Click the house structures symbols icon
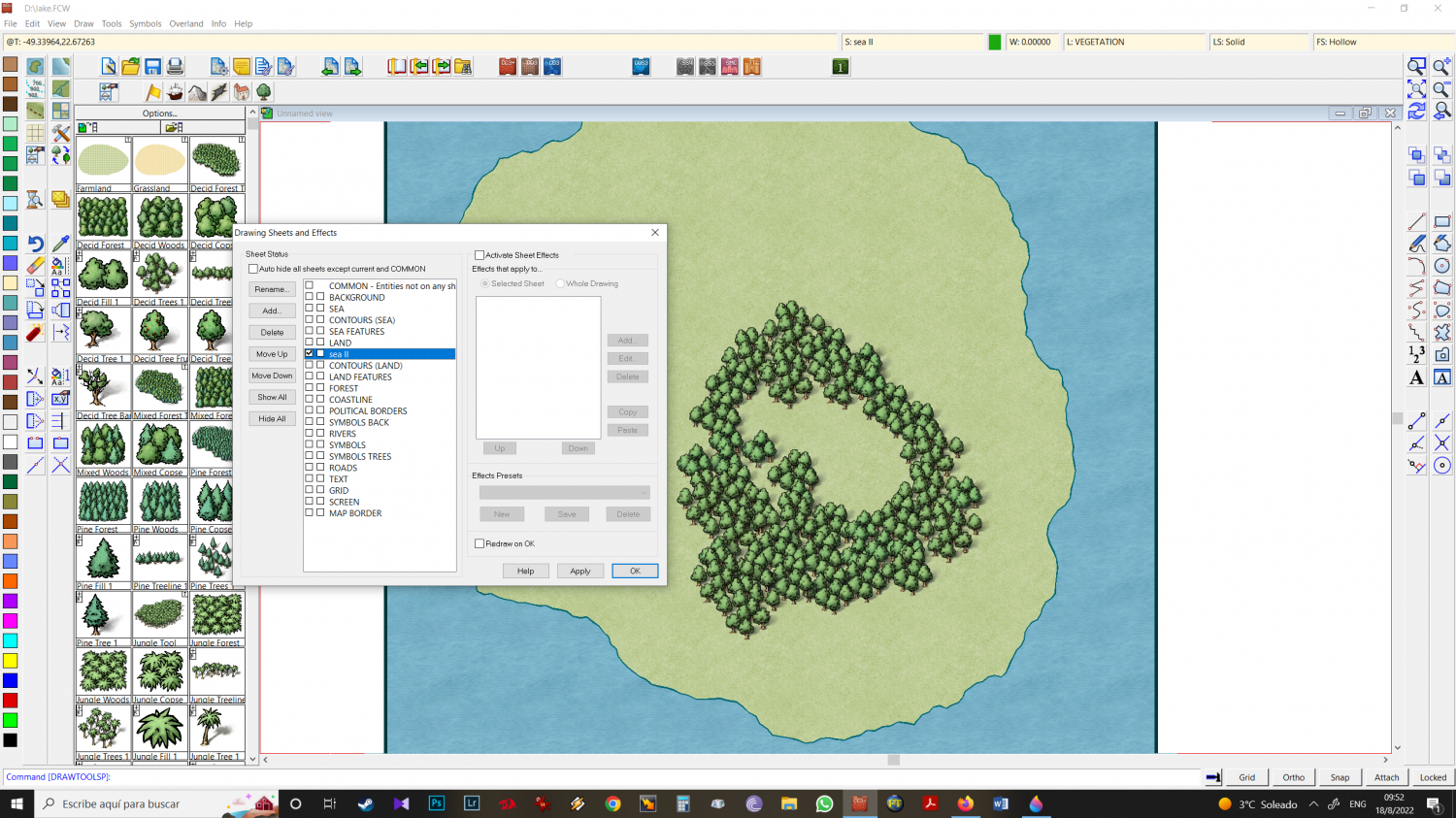 242,92
